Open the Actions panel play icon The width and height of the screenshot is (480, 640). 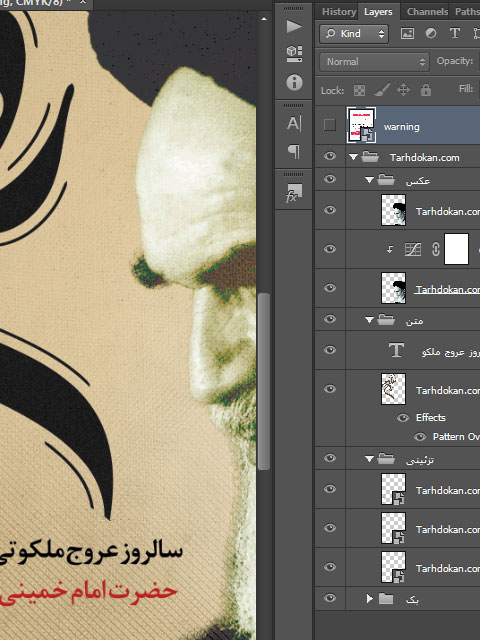tap(294, 27)
